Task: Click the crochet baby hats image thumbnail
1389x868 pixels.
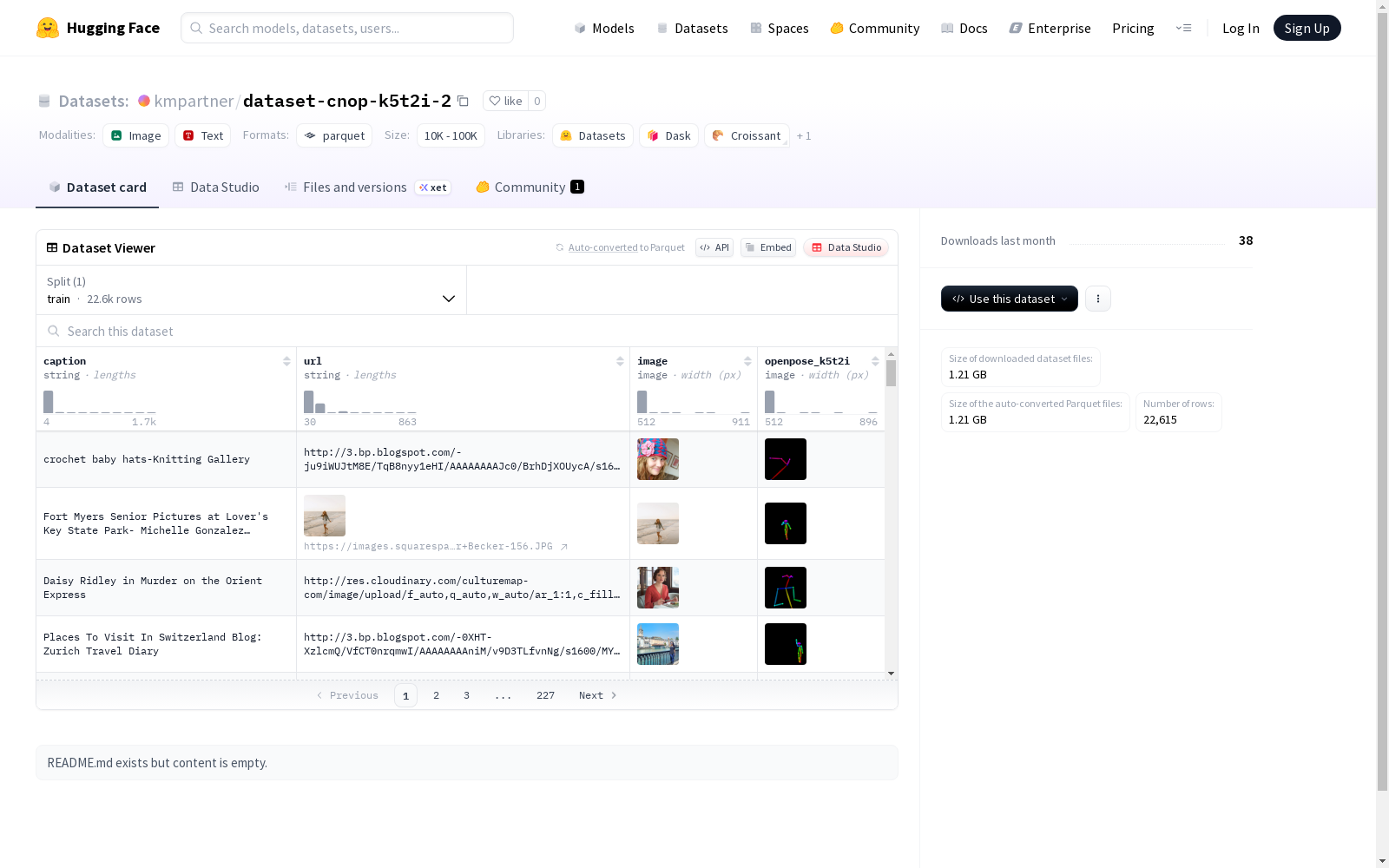Action: [x=658, y=459]
